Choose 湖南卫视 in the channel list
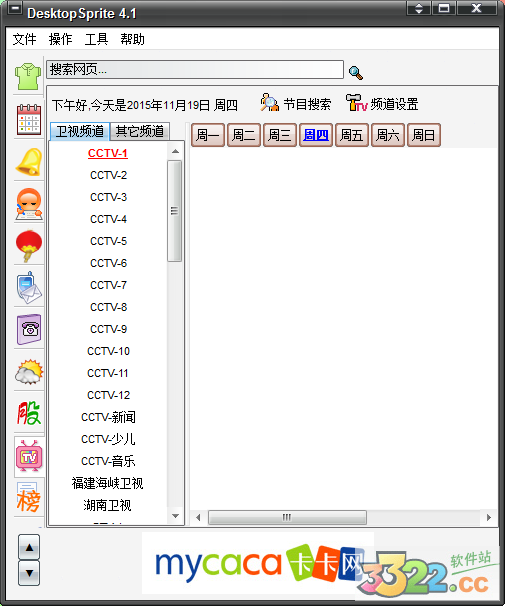 107,505
